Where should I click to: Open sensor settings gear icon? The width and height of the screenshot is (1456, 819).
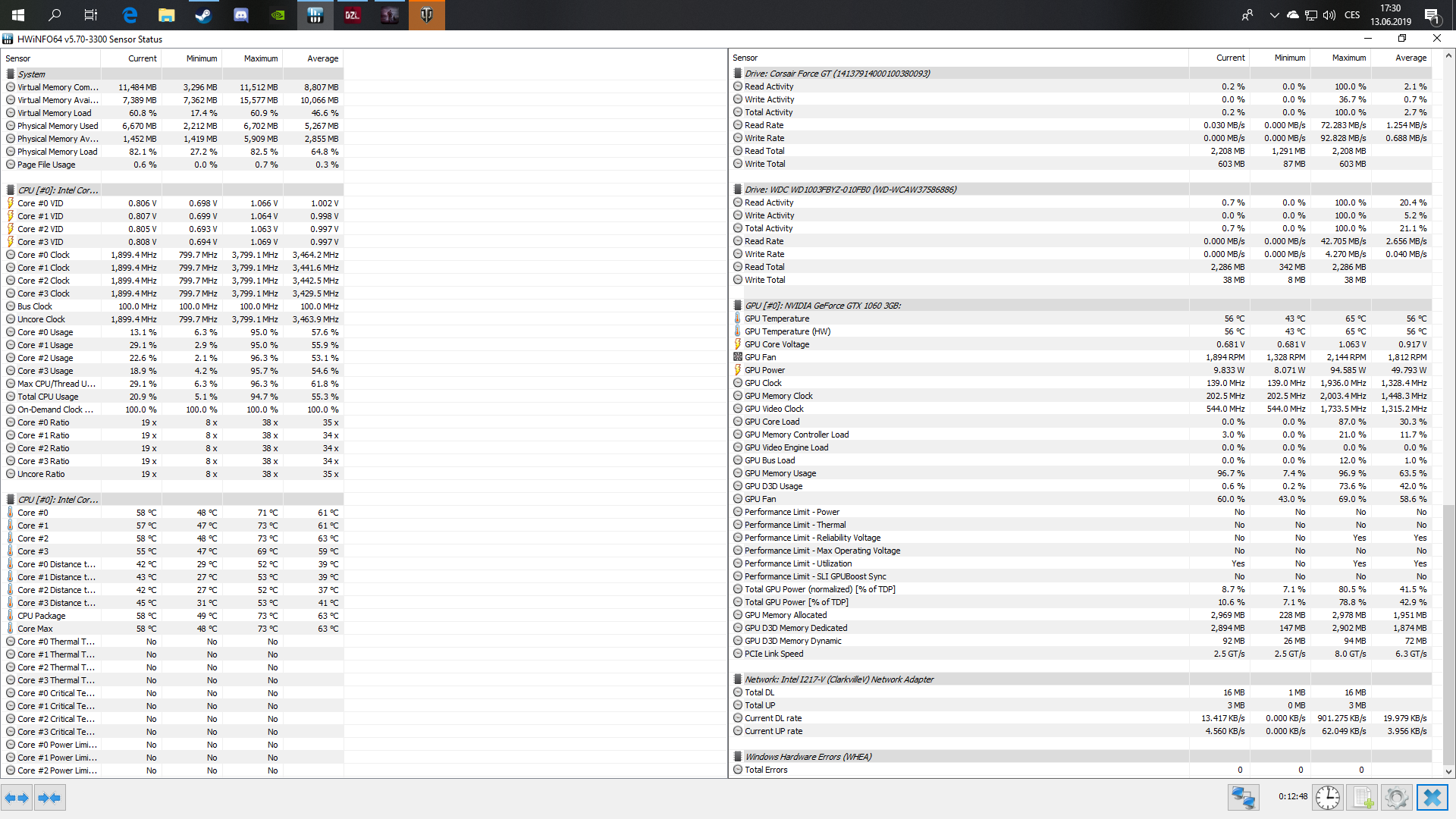coord(1396,798)
